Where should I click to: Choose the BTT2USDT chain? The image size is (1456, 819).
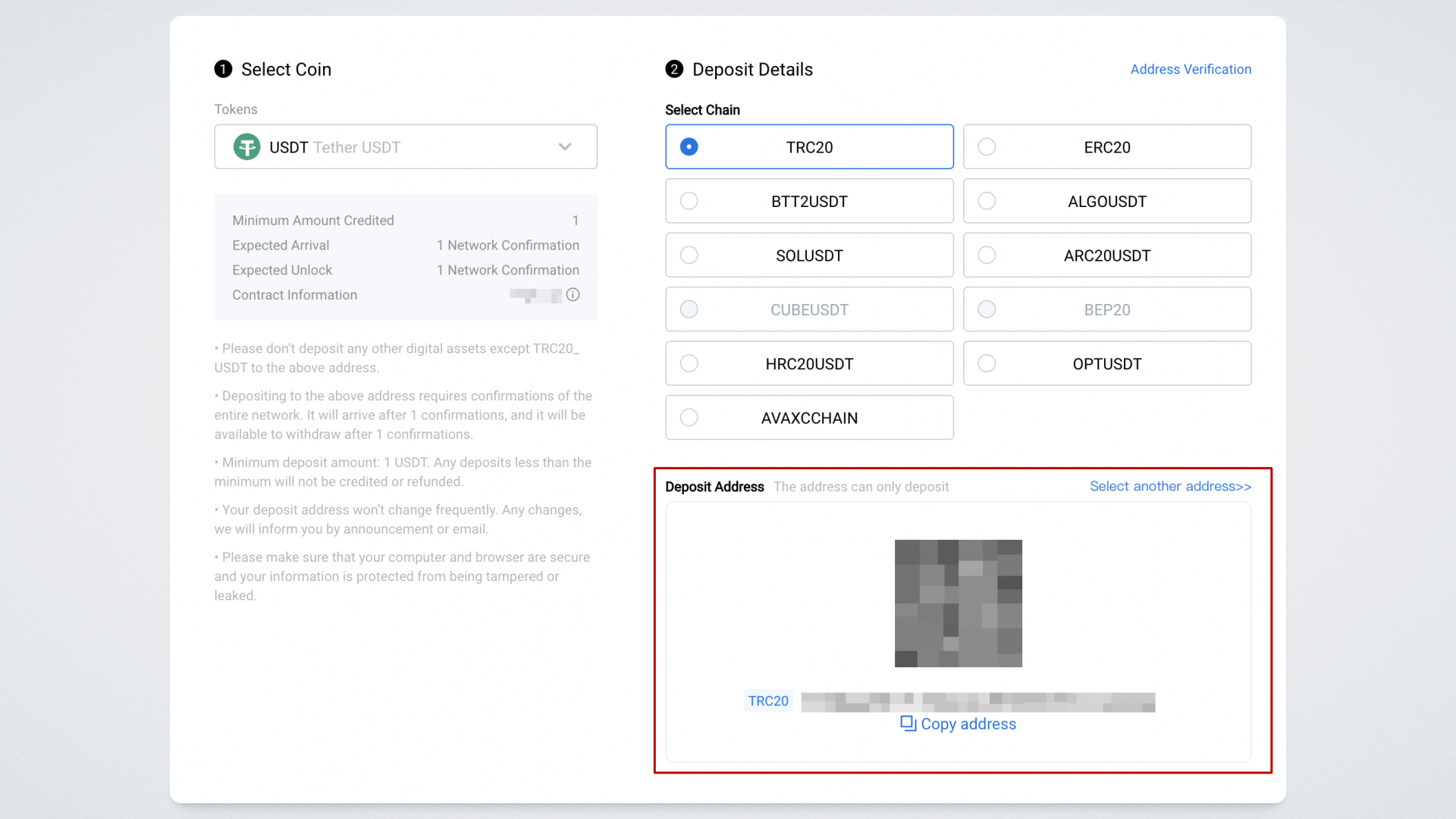809,202
